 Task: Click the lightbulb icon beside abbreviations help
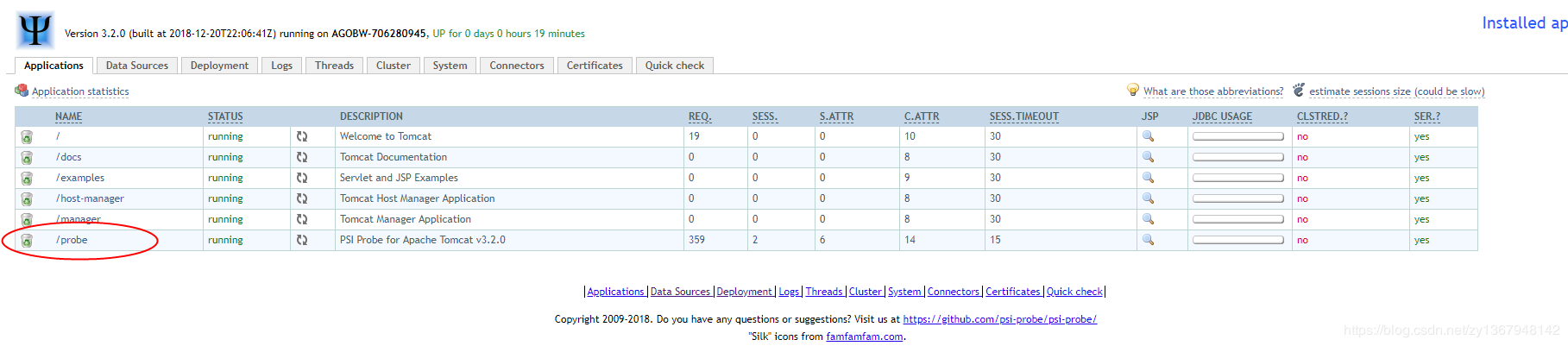(x=1133, y=90)
